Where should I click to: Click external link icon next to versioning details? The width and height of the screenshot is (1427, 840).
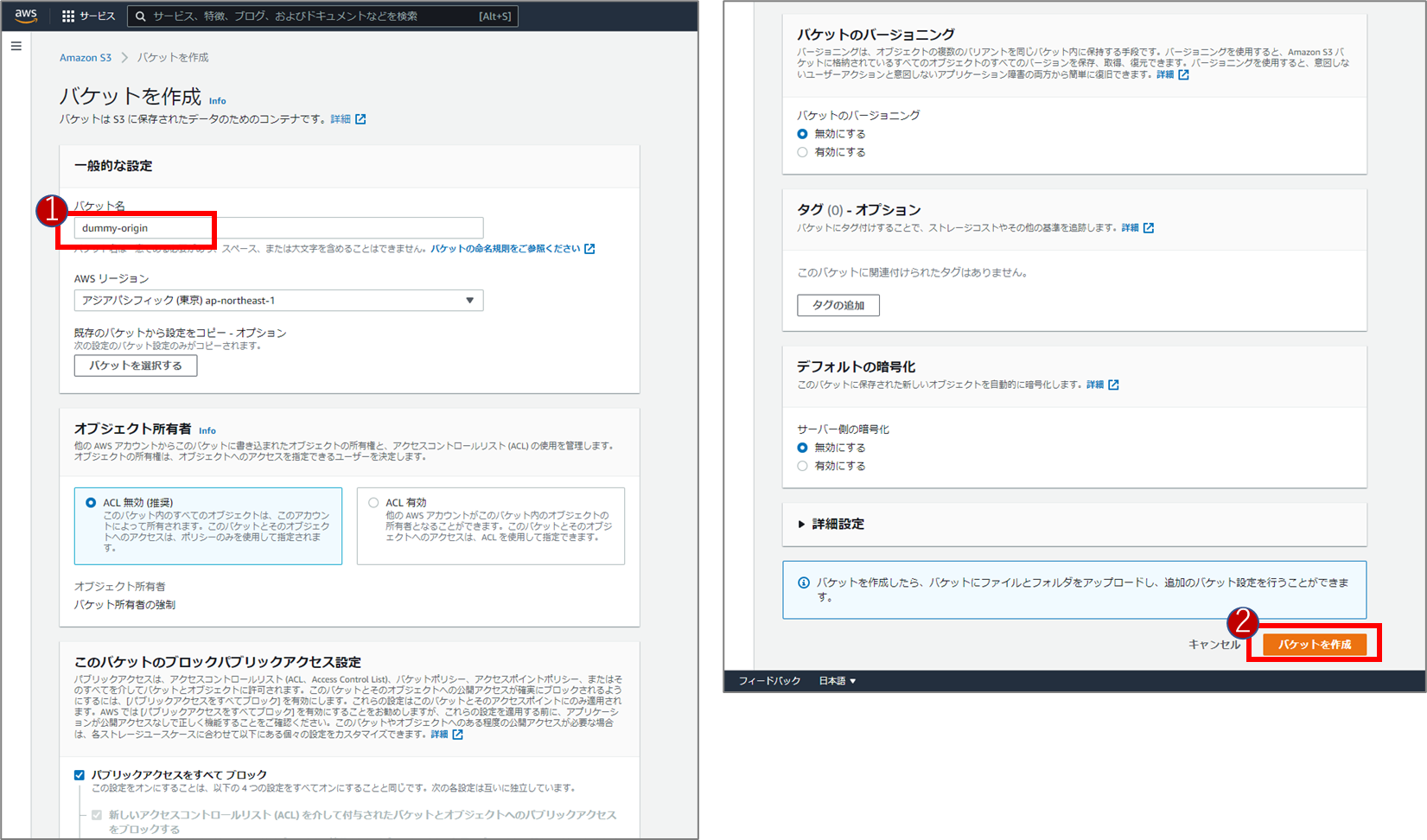click(1184, 75)
